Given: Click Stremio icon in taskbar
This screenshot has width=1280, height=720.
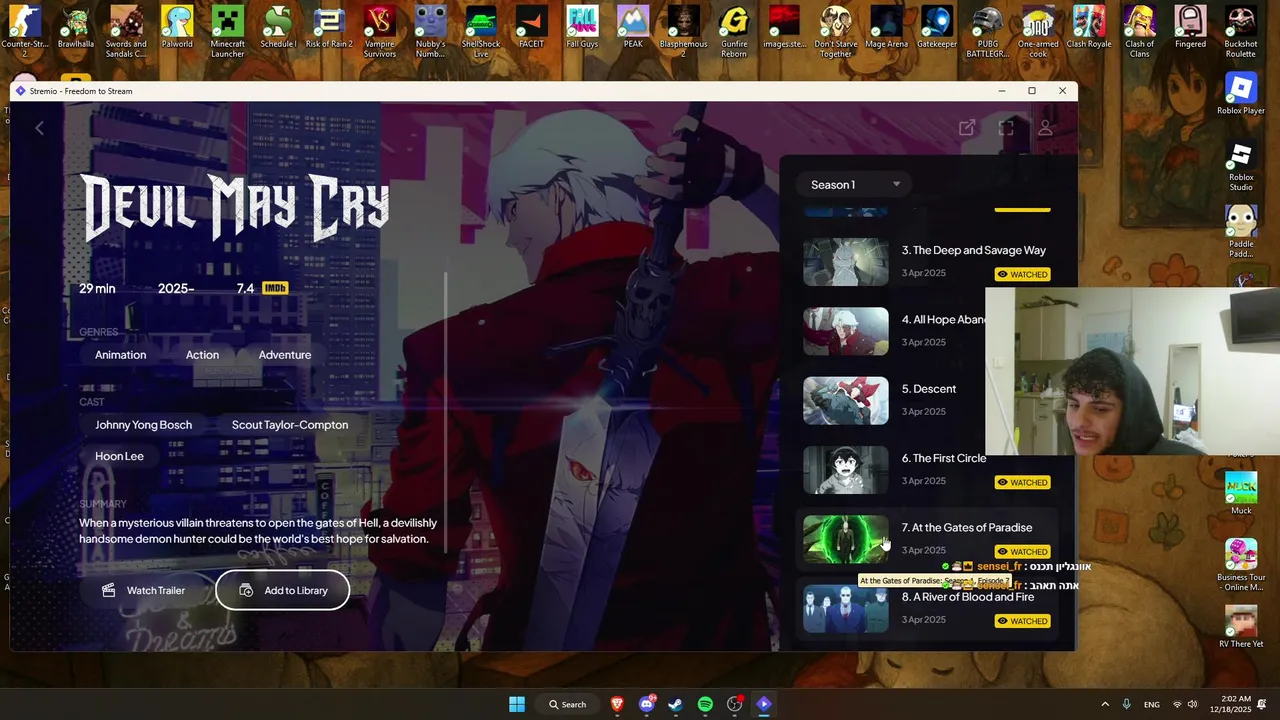Looking at the screenshot, I should [764, 704].
